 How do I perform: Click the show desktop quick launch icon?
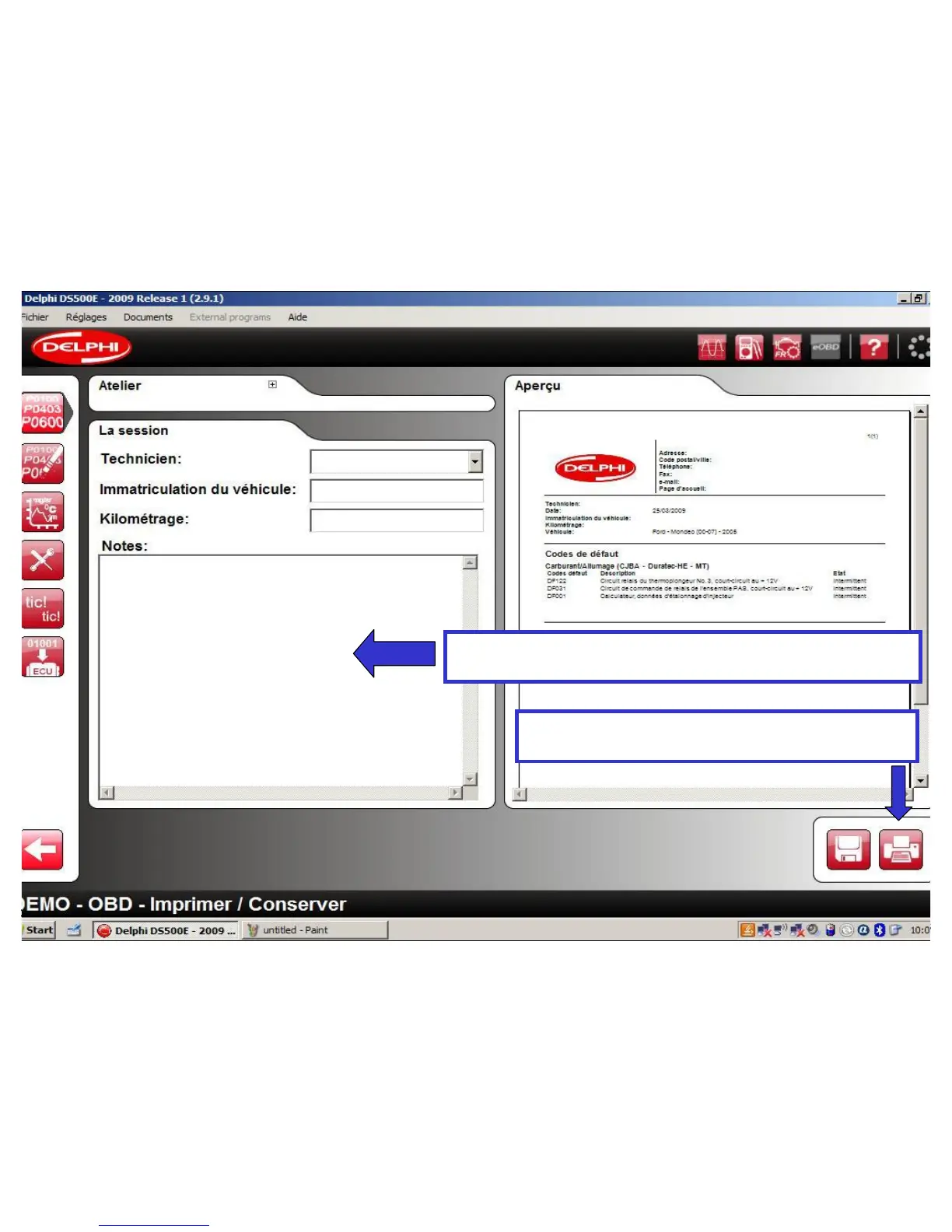(74, 929)
